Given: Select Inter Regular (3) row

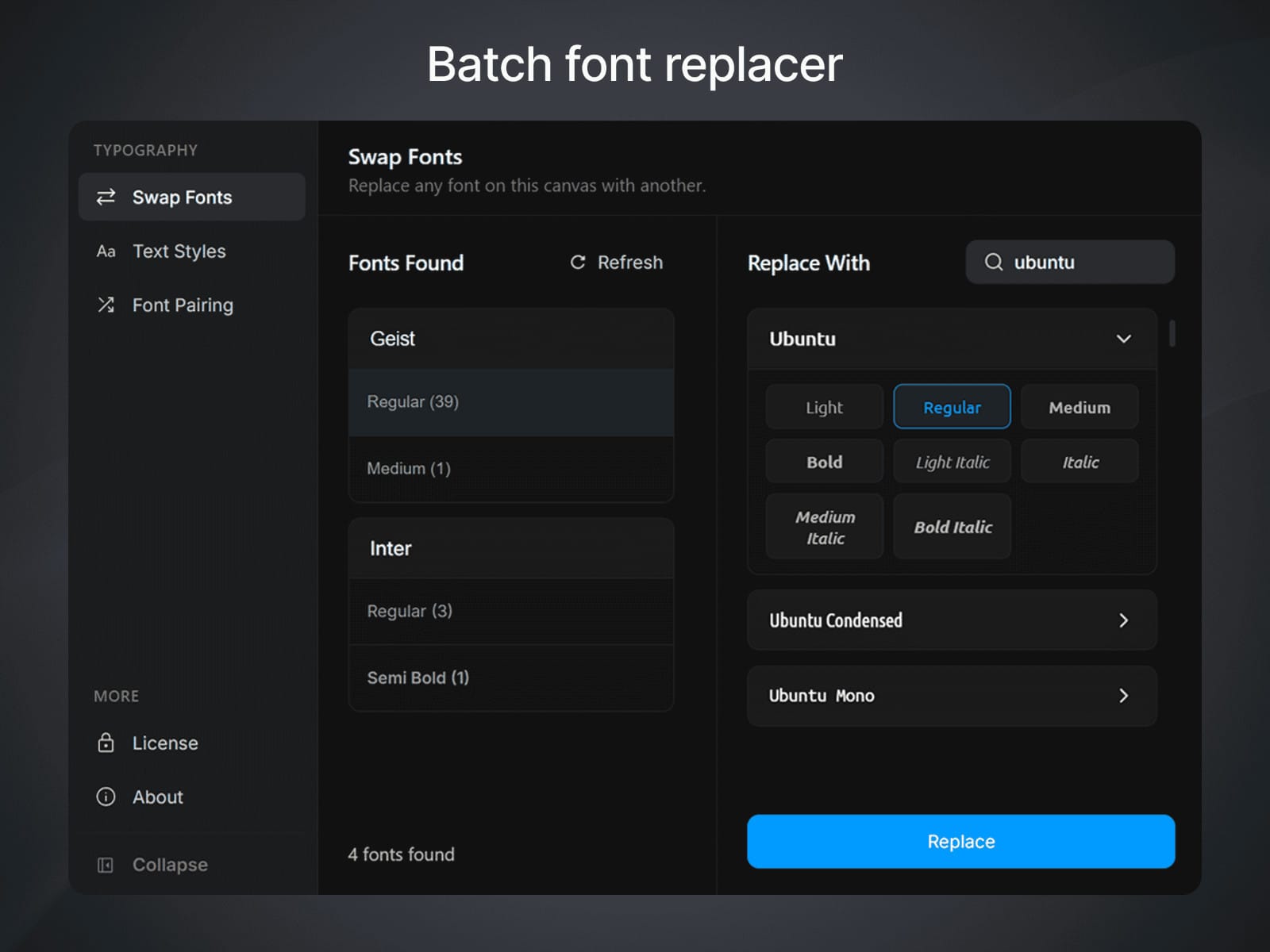Looking at the screenshot, I should coord(511,612).
